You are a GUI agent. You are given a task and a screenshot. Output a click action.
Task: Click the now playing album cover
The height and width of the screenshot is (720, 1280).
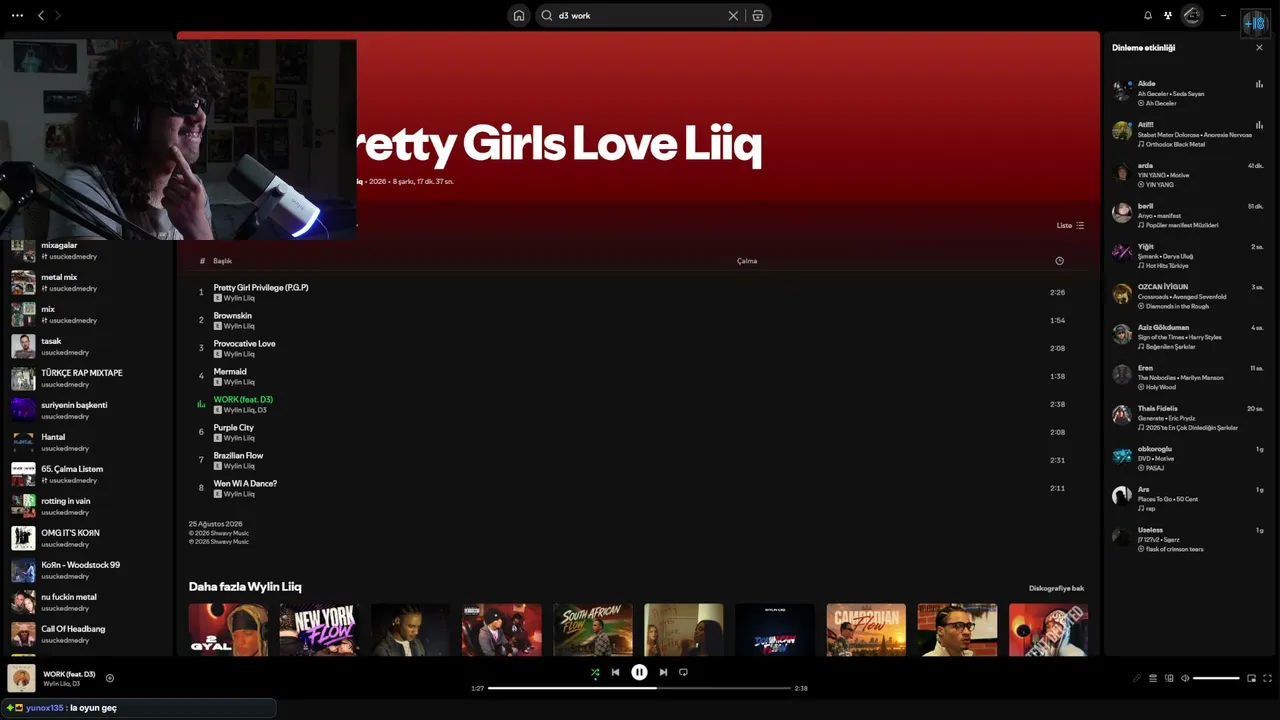21,678
